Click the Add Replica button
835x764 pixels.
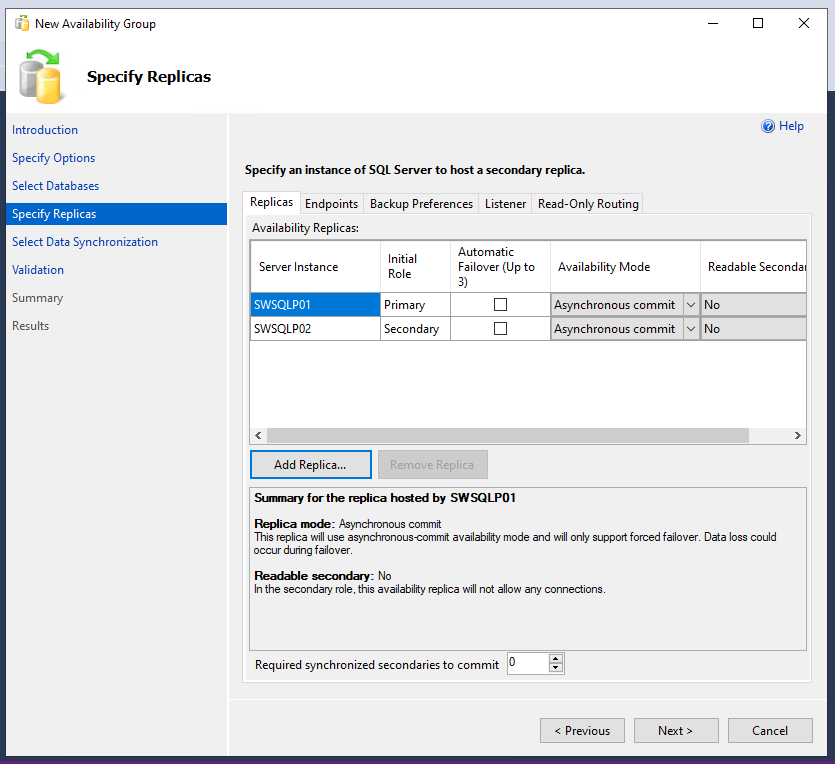tap(310, 465)
